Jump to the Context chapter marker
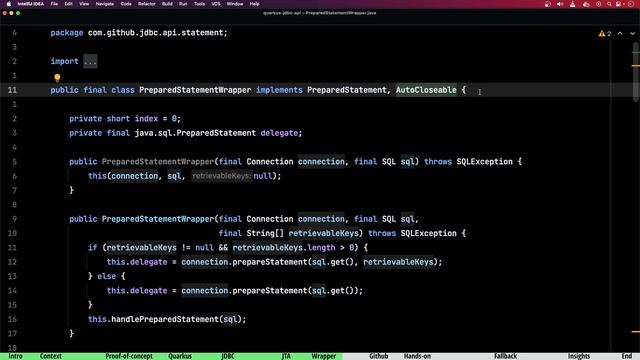The width and height of the screenshot is (640, 360). pyautogui.click(x=51, y=356)
